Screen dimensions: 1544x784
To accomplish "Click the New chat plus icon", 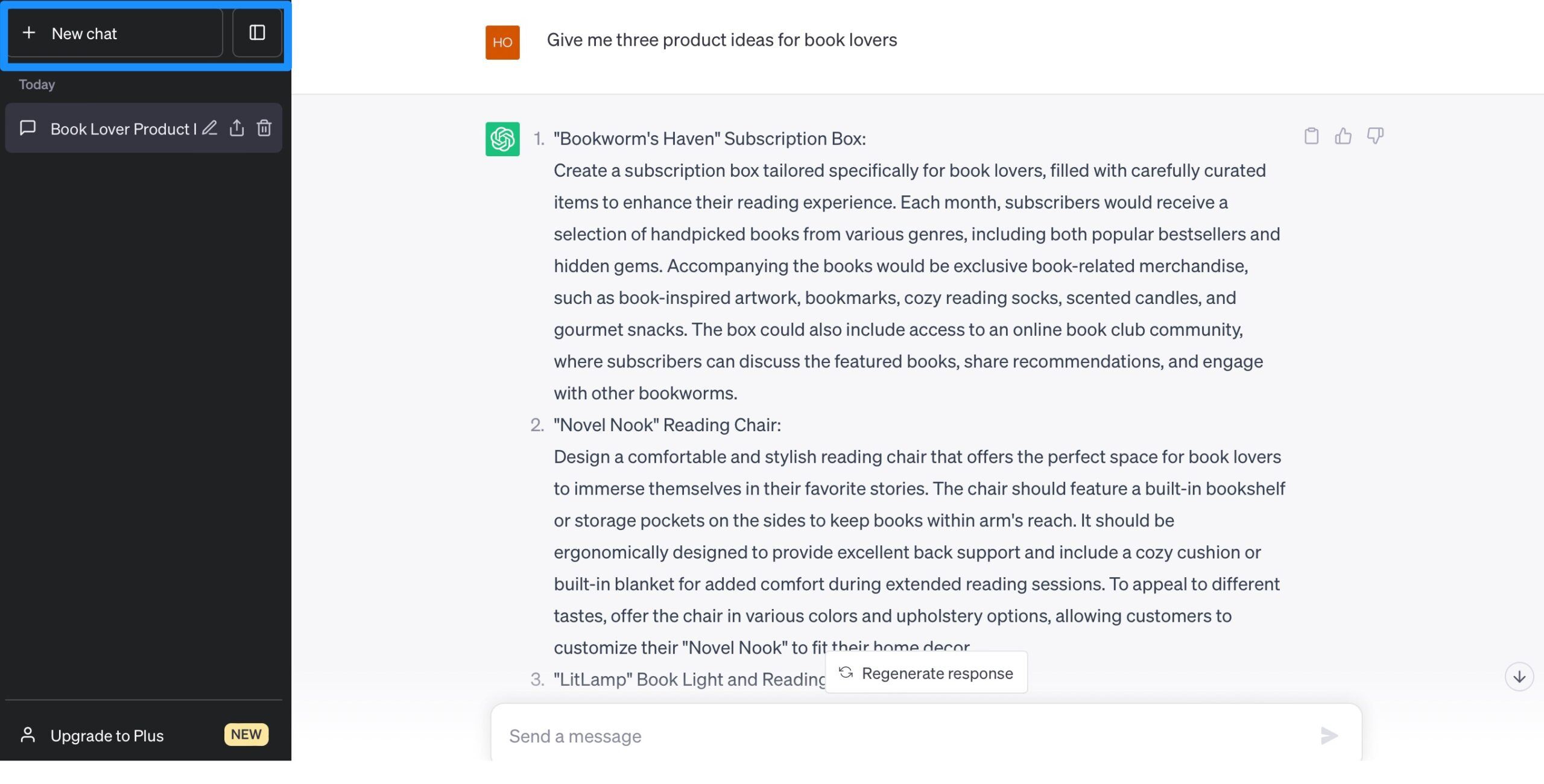I will [x=28, y=33].
